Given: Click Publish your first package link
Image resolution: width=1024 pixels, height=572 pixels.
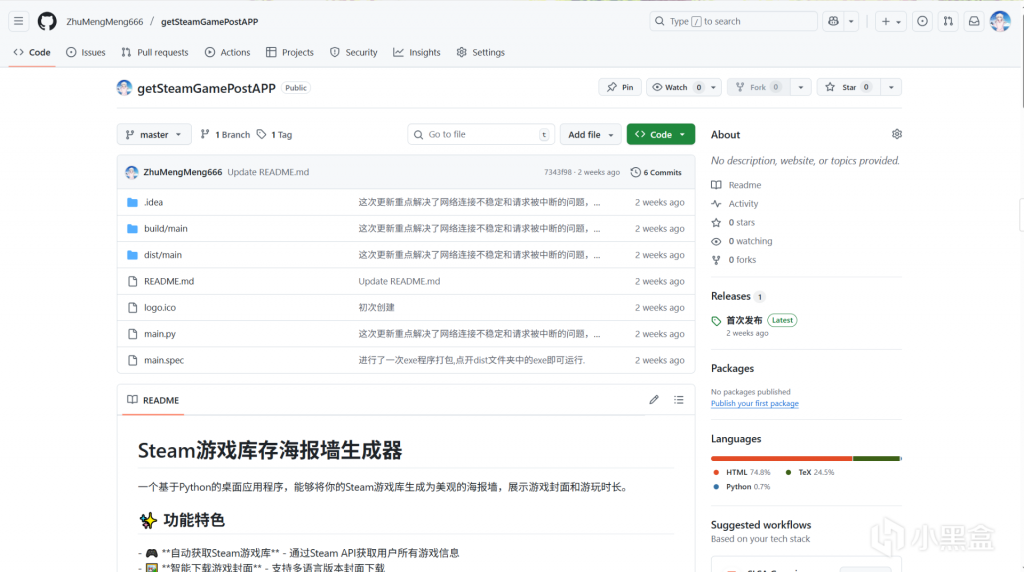Looking at the screenshot, I should (754, 403).
